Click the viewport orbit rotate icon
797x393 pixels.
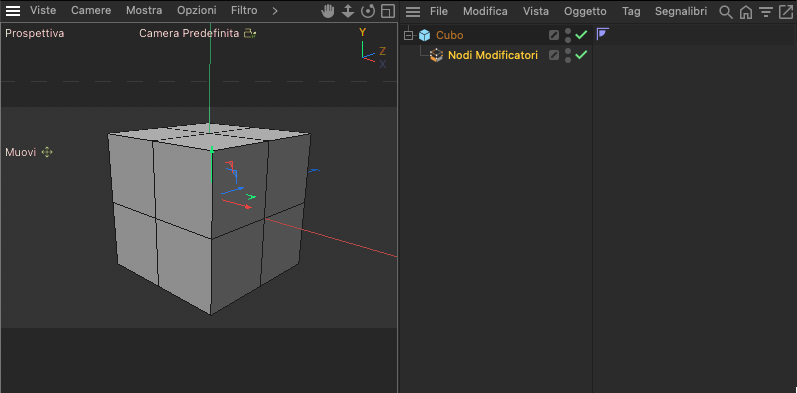(367, 11)
